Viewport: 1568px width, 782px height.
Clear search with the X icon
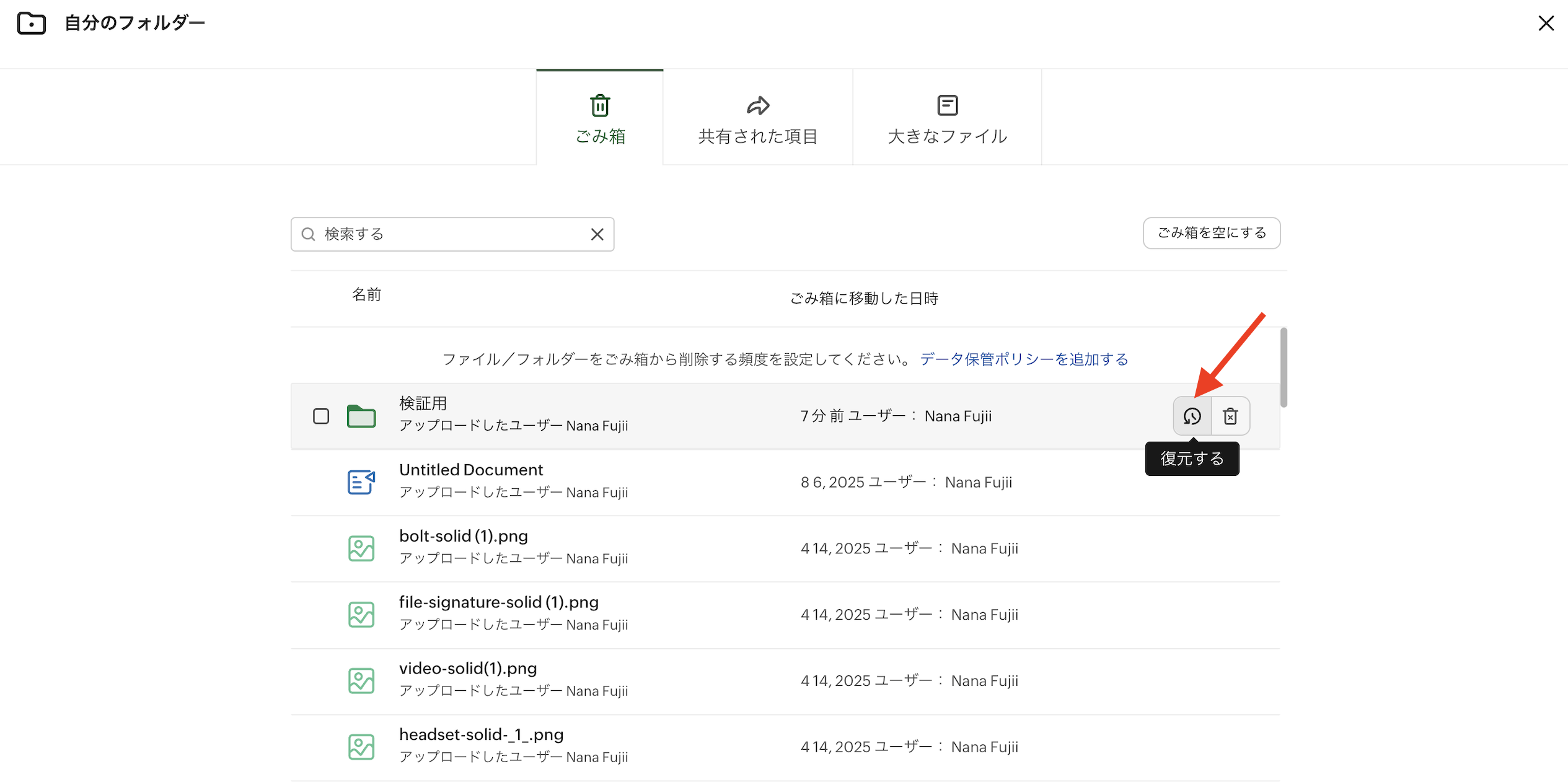click(597, 234)
